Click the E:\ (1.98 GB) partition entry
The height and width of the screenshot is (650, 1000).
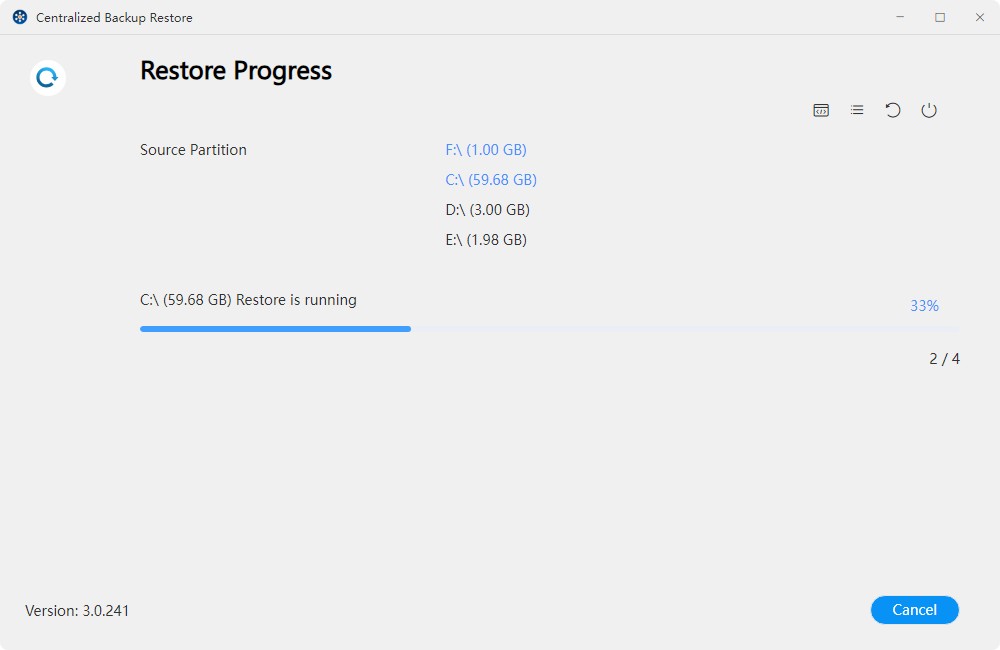486,240
